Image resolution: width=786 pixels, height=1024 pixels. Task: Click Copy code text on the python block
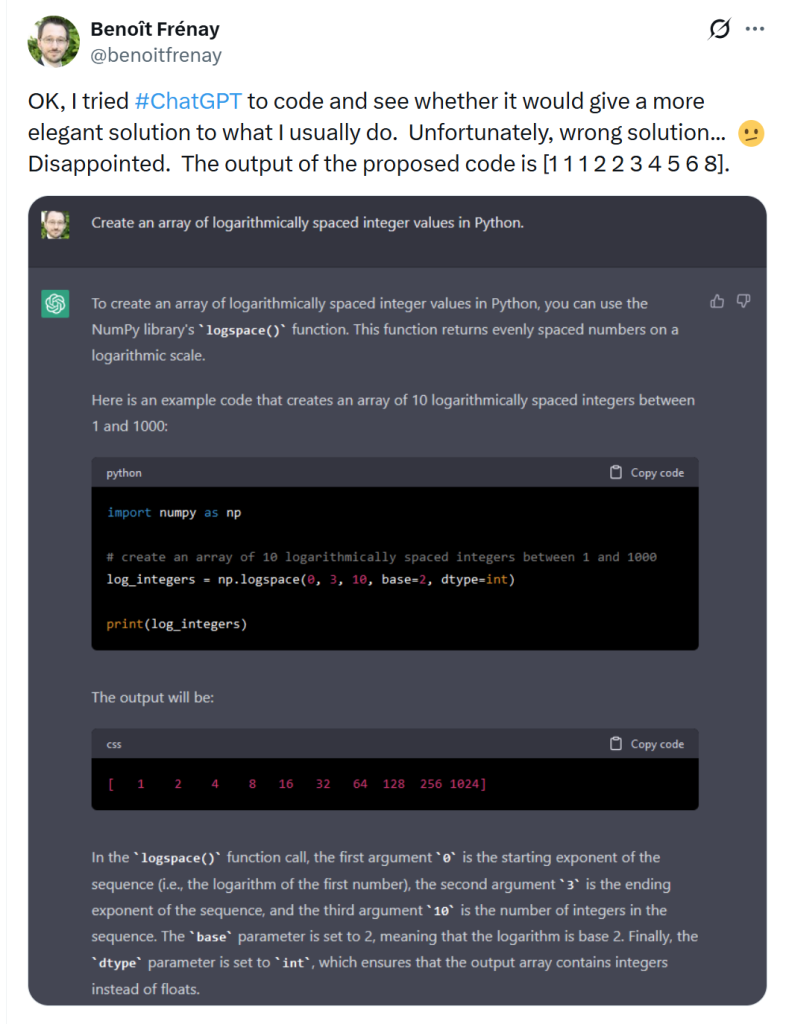coord(657,472)
